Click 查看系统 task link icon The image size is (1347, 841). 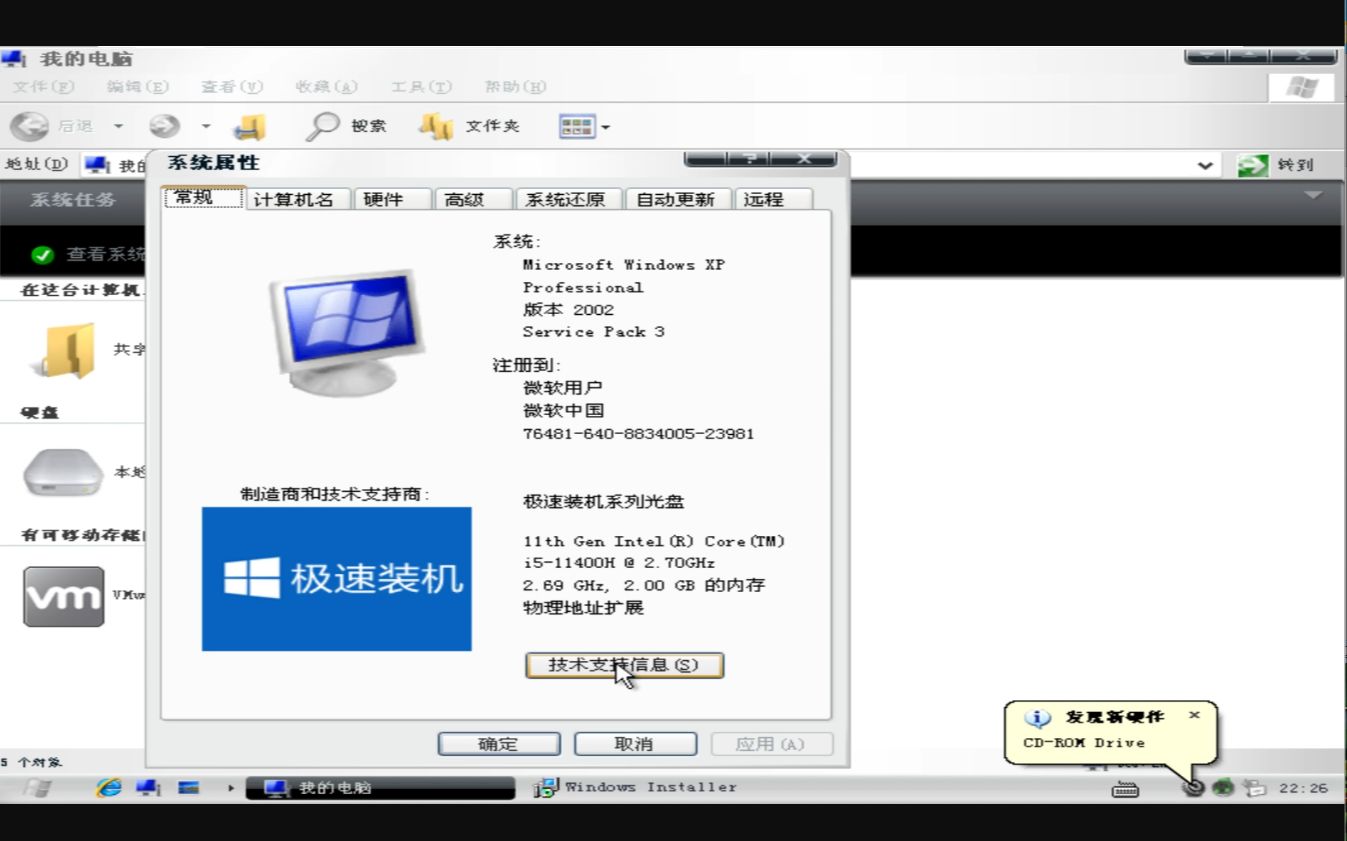click(42, 255)
